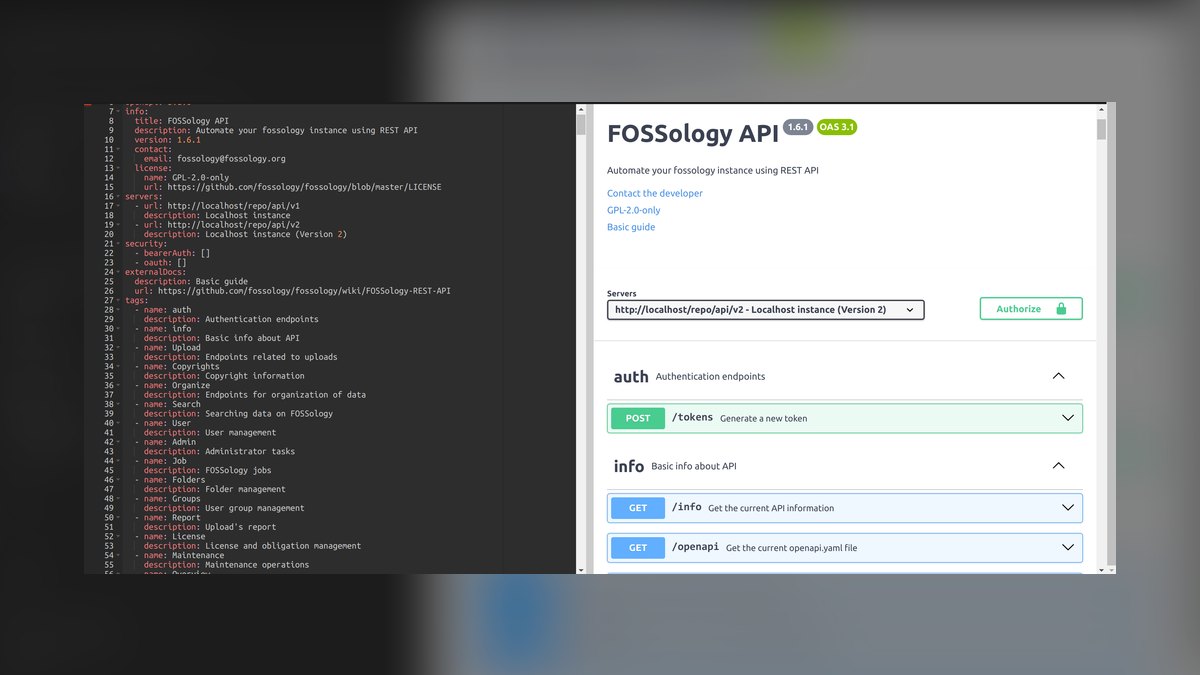1200x675 pixels.
Task: Click the auth tag heading
Action: click(x=631, y=377)
